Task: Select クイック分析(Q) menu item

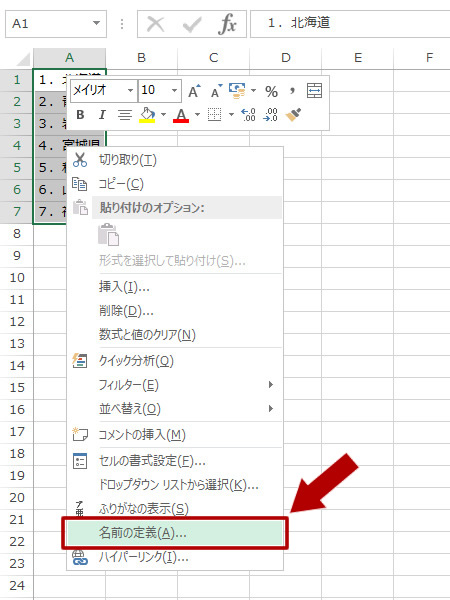Action: [175, 360]
